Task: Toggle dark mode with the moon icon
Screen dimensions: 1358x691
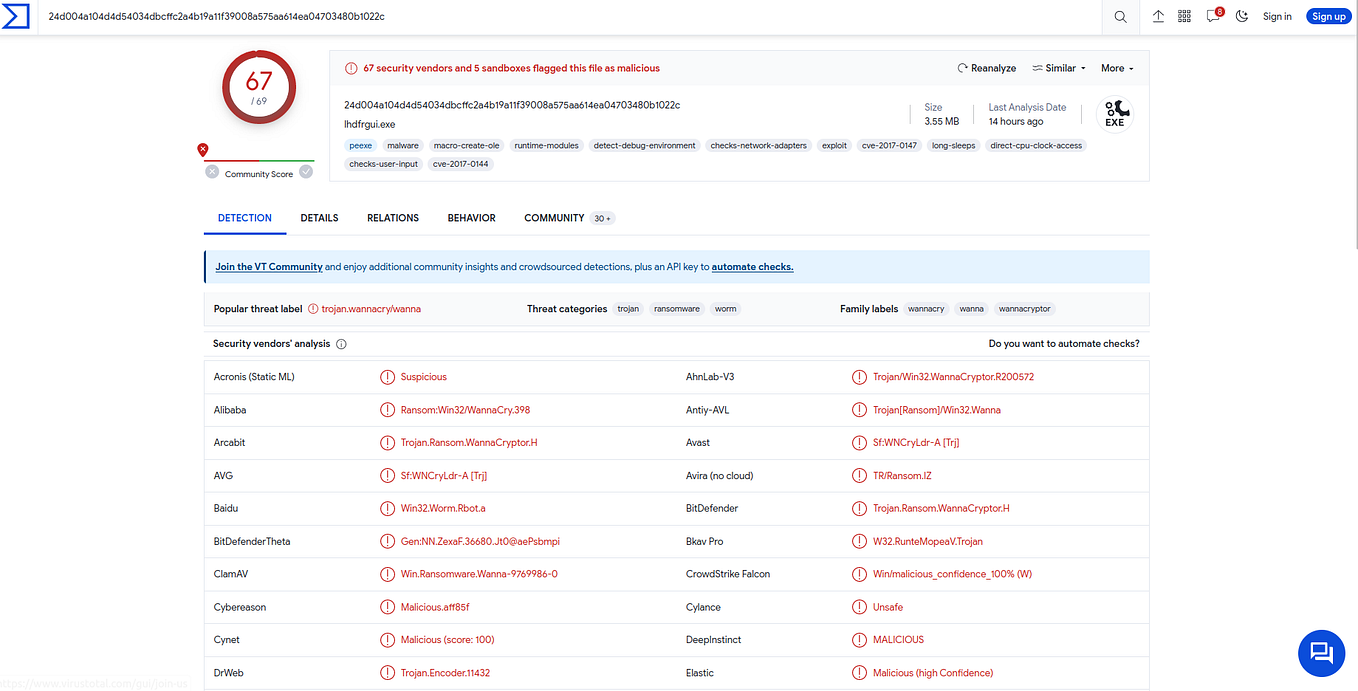Action: tap(1241, 16)
